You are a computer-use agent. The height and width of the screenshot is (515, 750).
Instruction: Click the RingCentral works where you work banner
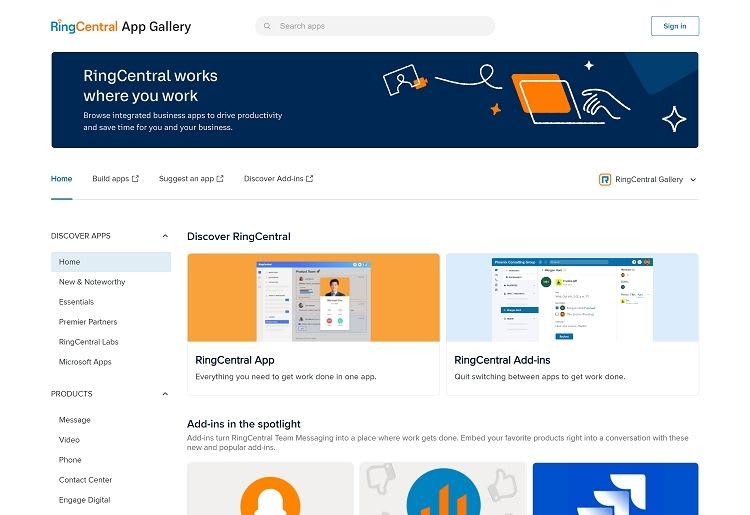pyautogui.click(x=375, y=100)
